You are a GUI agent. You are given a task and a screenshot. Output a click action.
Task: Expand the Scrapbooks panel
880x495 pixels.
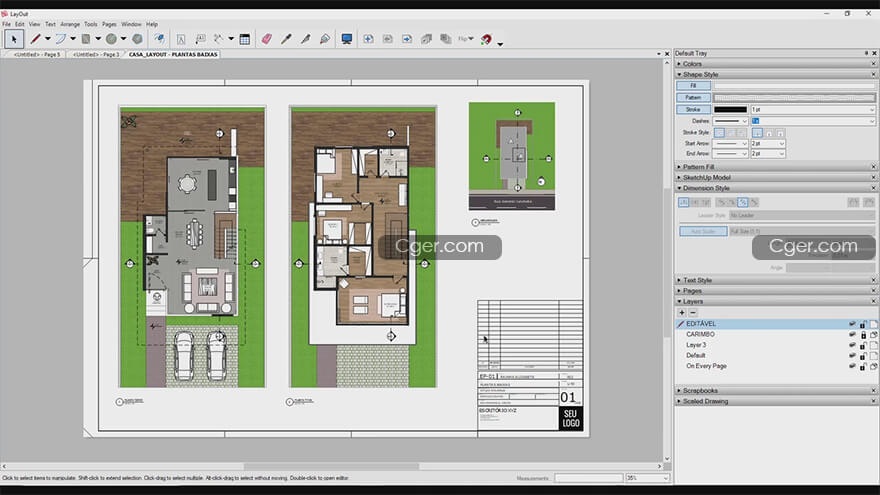[700, 390]
